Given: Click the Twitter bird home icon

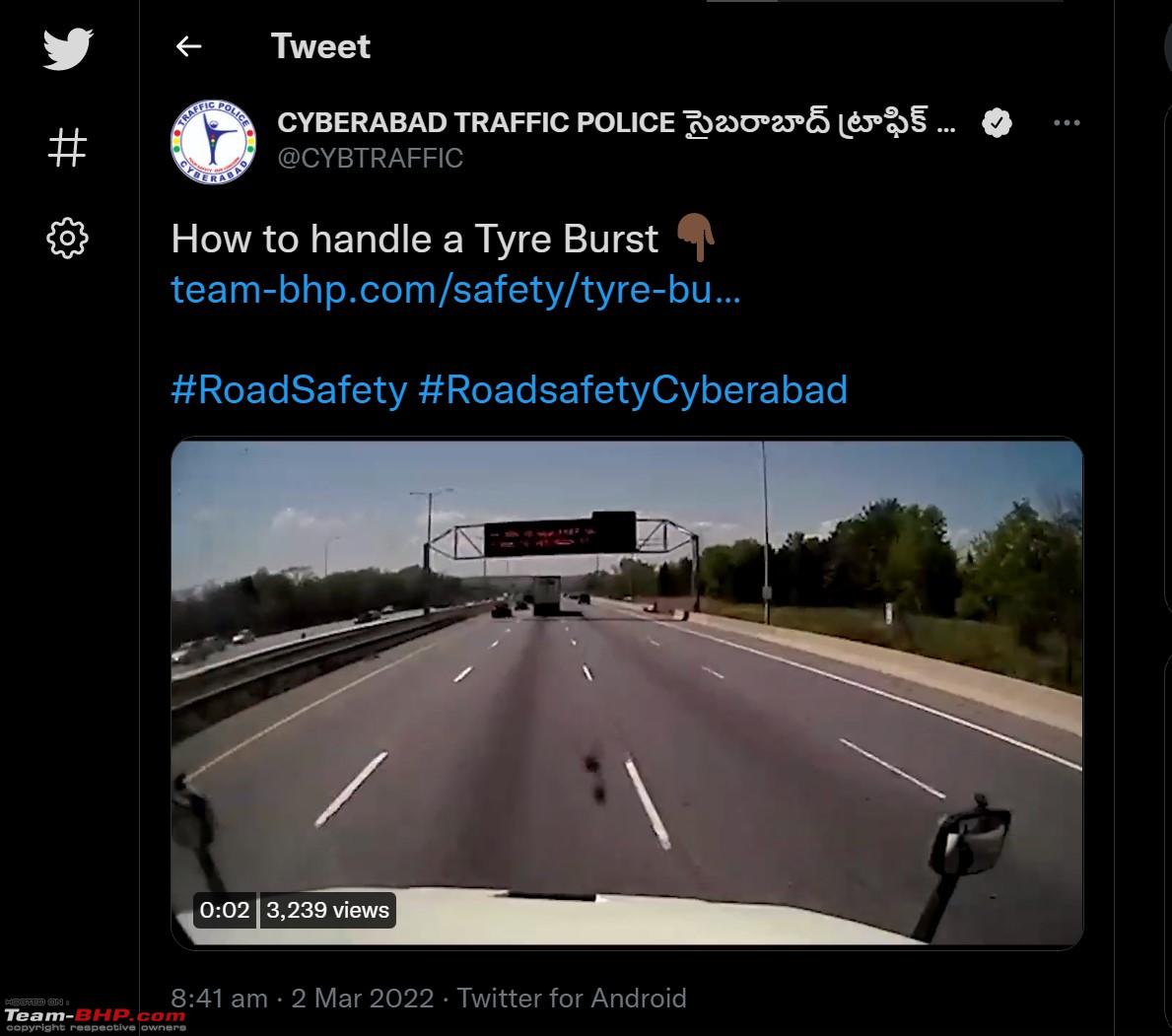Looking at the screenshot, I should pos(67,48).
